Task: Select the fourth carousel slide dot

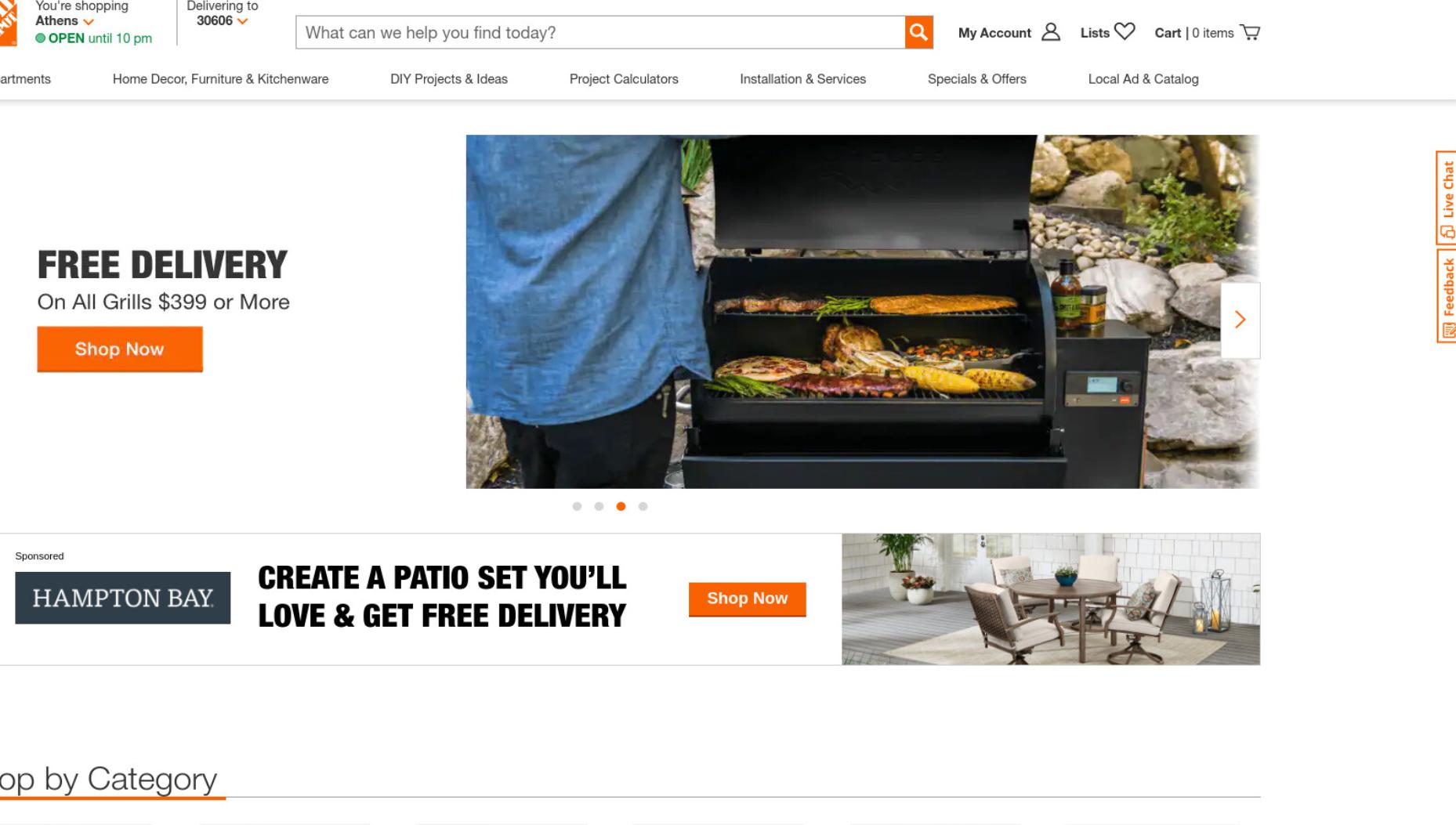Action: tap(643, 506)
